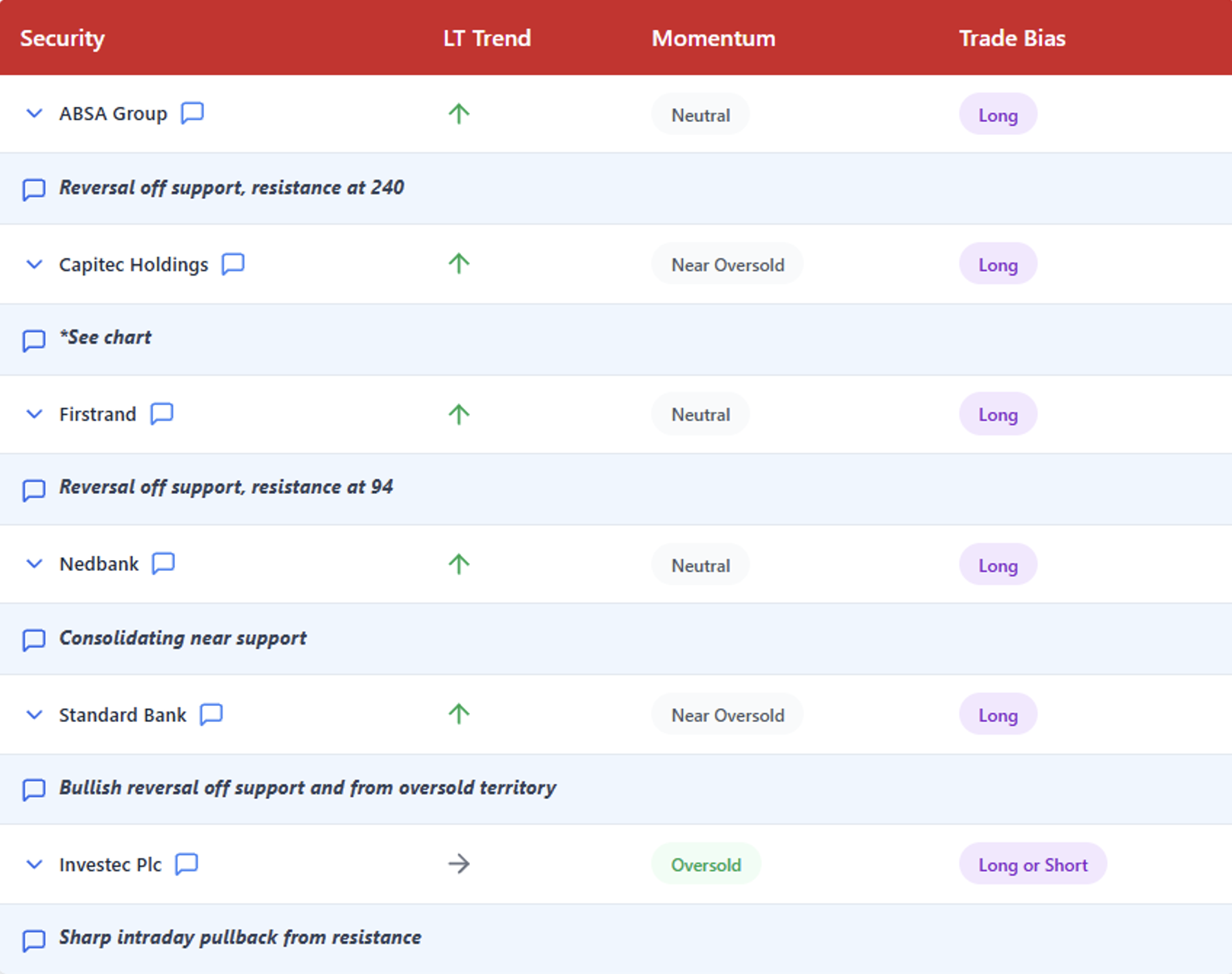Click the green Oversold badge for Investec

point(706,864)
